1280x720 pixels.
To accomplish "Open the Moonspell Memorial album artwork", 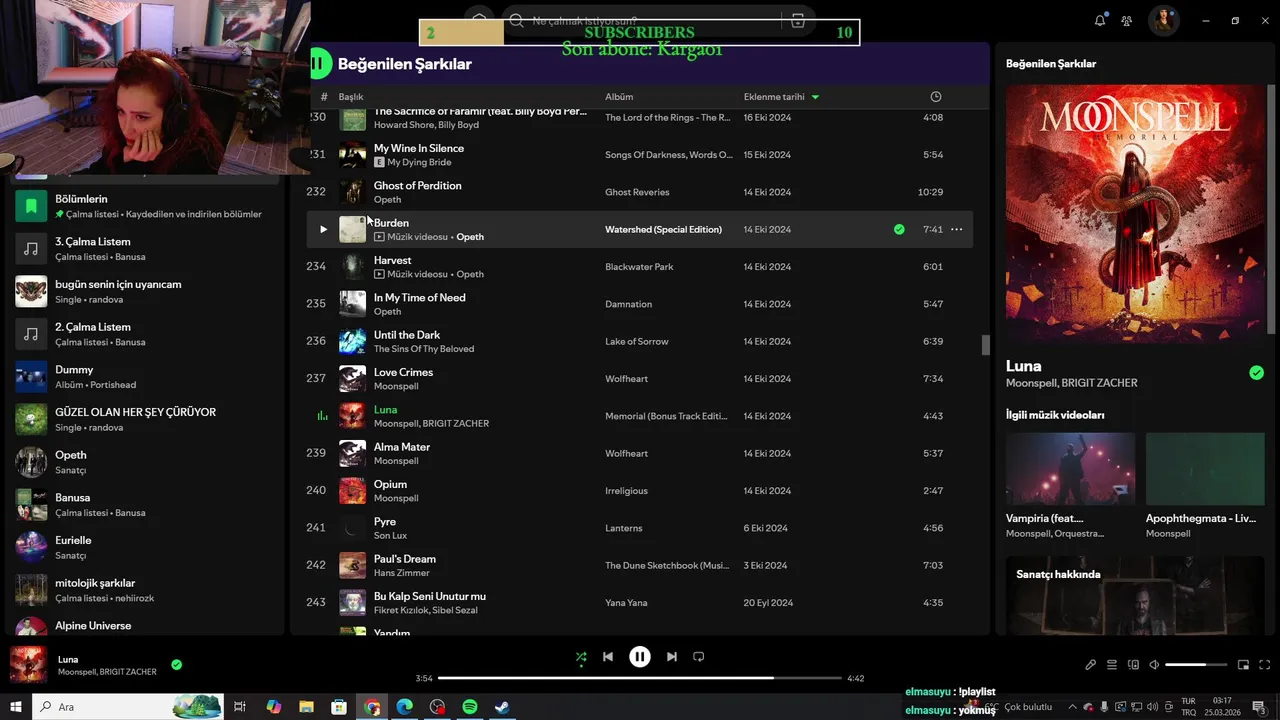I will [1135, 214].
